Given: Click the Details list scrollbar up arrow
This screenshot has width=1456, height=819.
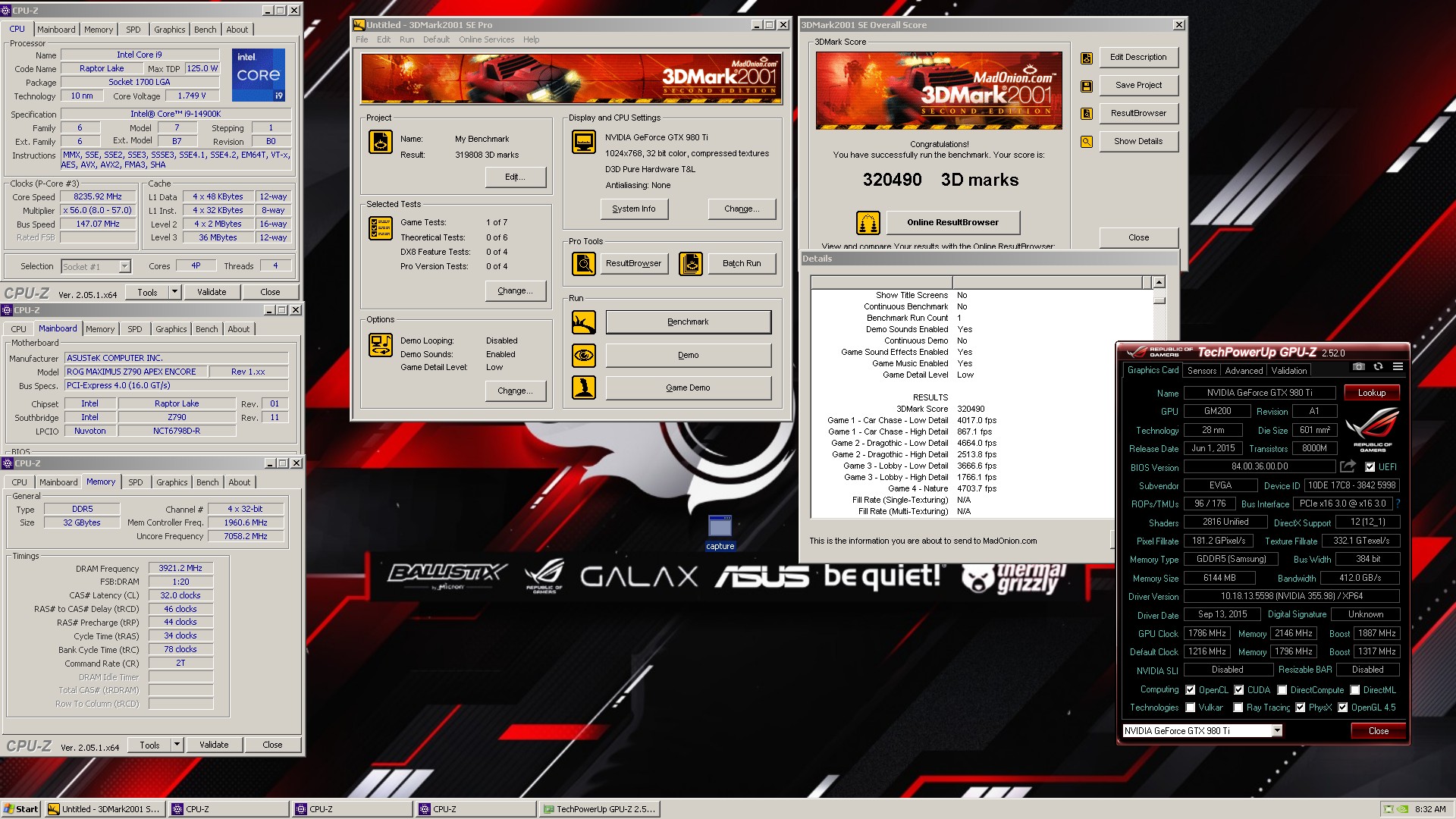Looking at the screenshot, I should tap(1159, 283).
